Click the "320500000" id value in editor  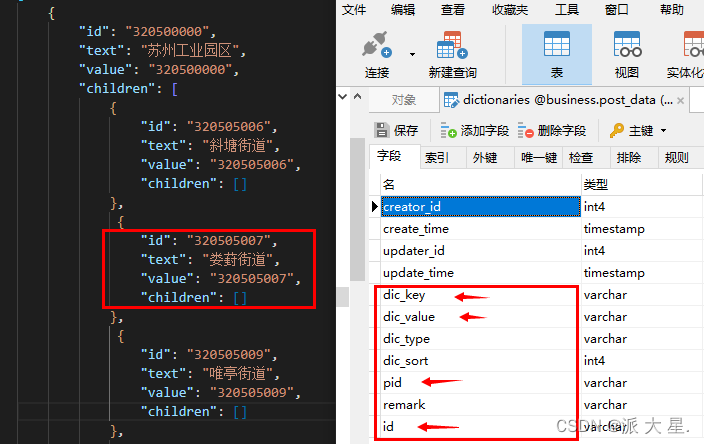point(167,32)
